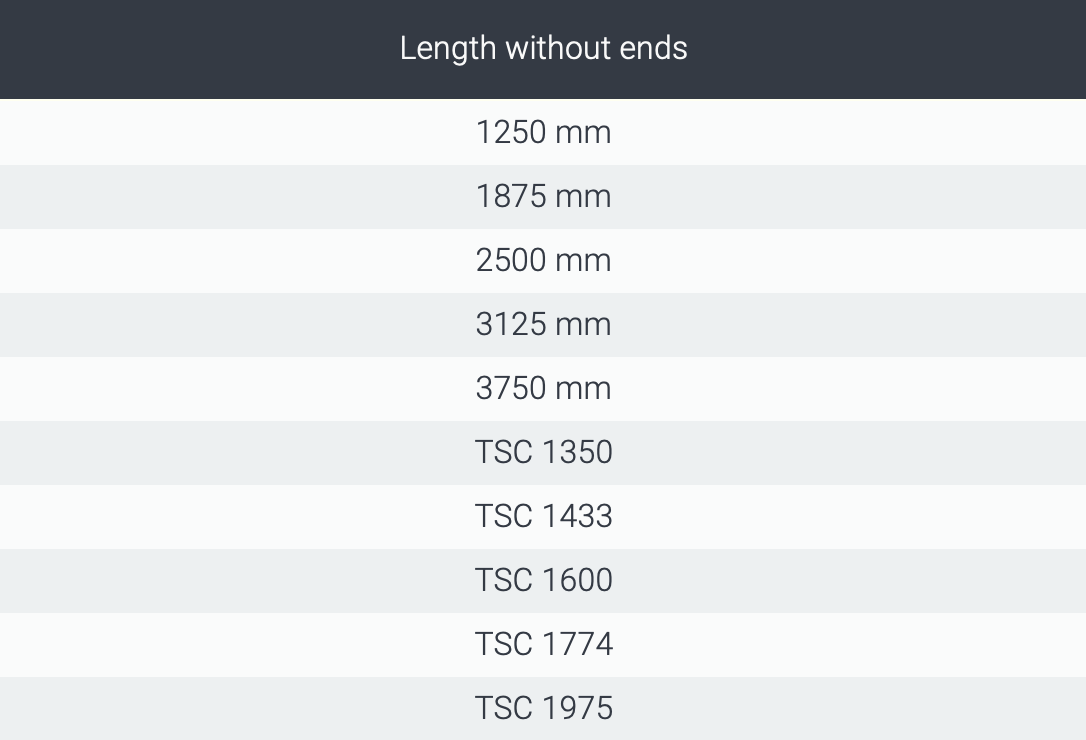Click the TSC prefix before 1600
This screenshot has height=740, width=1086.
click(x=503, y=580)
